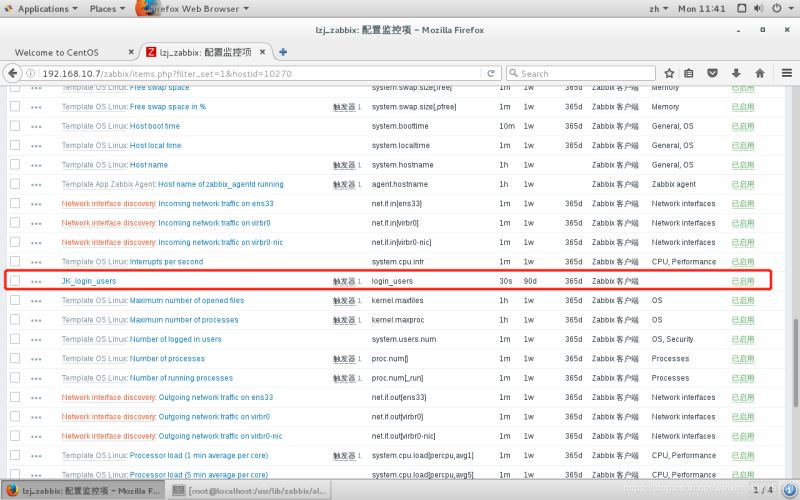This screenshot has width=800, height=500.
Task: Focus the Firefox Search input box
Action: click(x=581, y=73)
